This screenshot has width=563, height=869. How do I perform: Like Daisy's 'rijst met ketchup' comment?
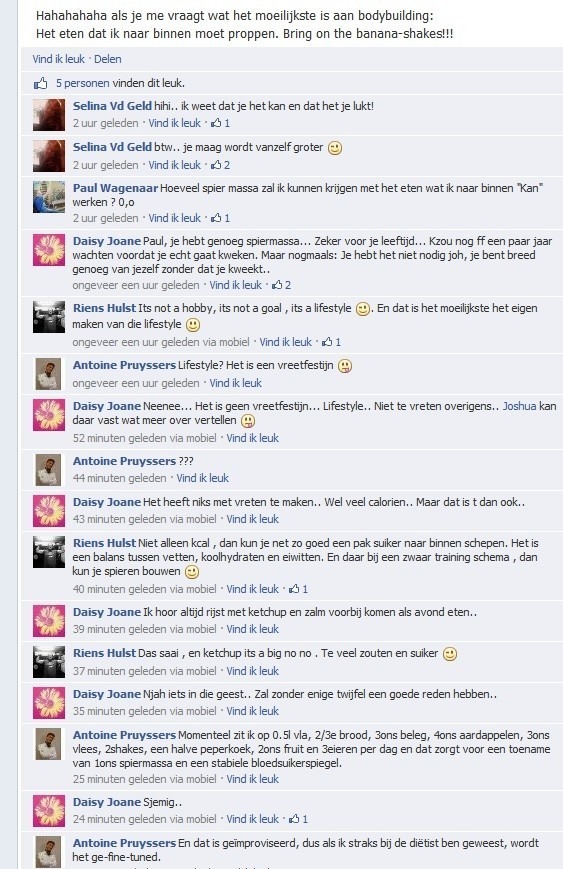coord(253,629)
